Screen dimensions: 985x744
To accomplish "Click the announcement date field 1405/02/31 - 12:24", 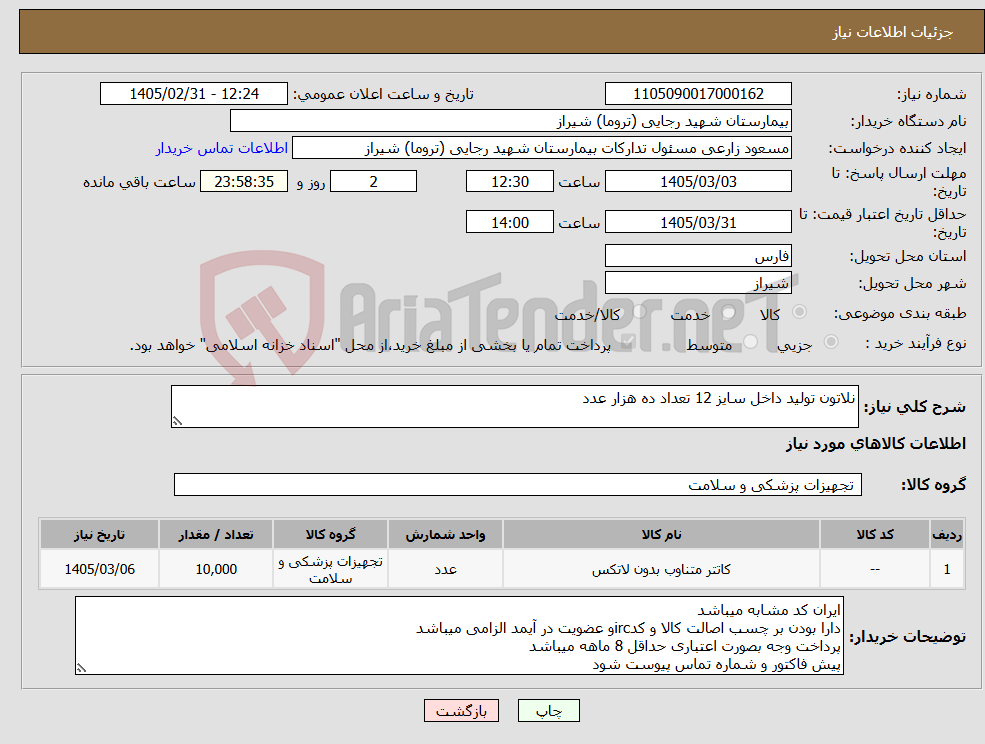I will pyautogui.click(x=193, y=94).
